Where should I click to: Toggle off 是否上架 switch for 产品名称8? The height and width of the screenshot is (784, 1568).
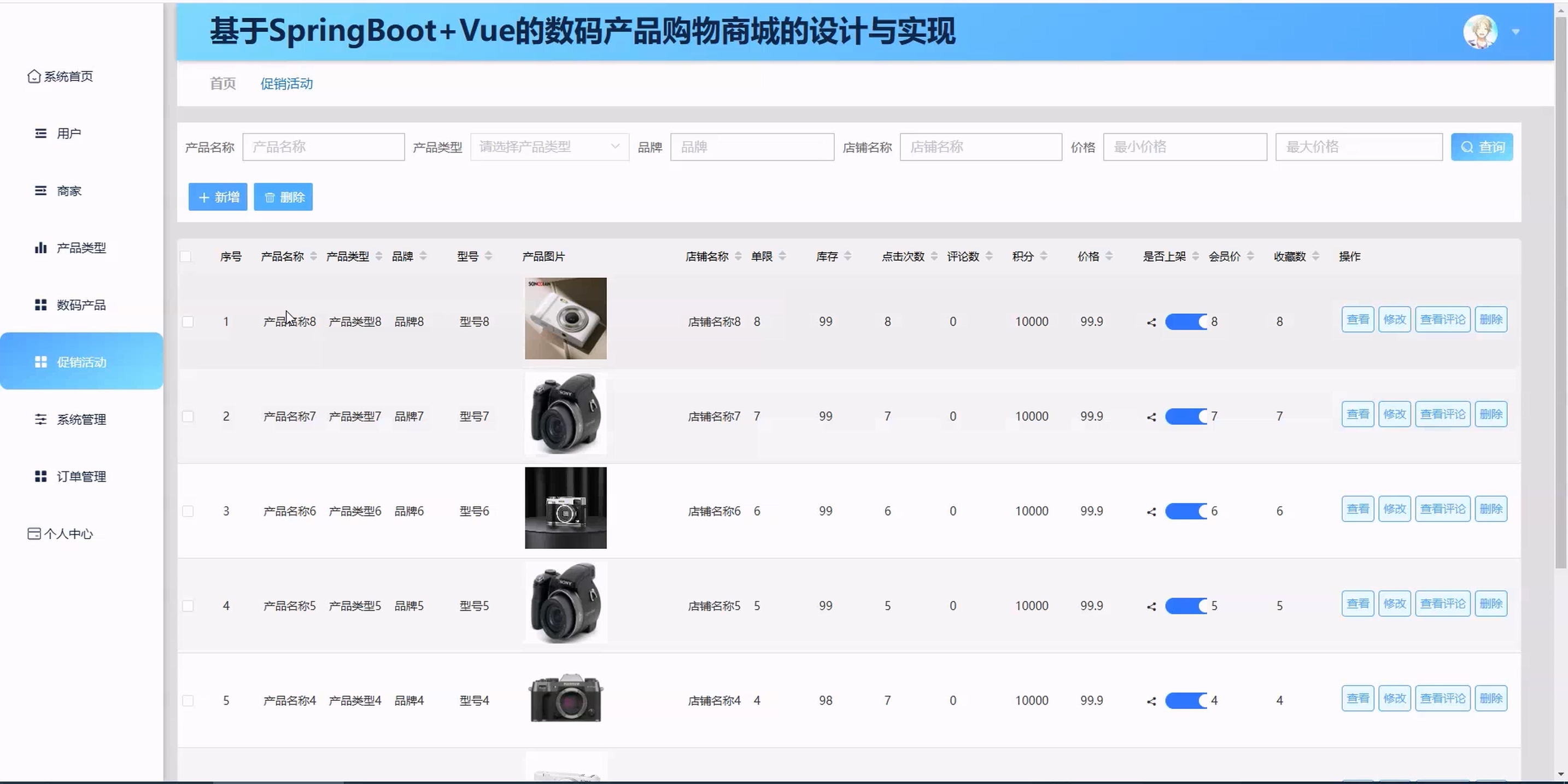1186,322
